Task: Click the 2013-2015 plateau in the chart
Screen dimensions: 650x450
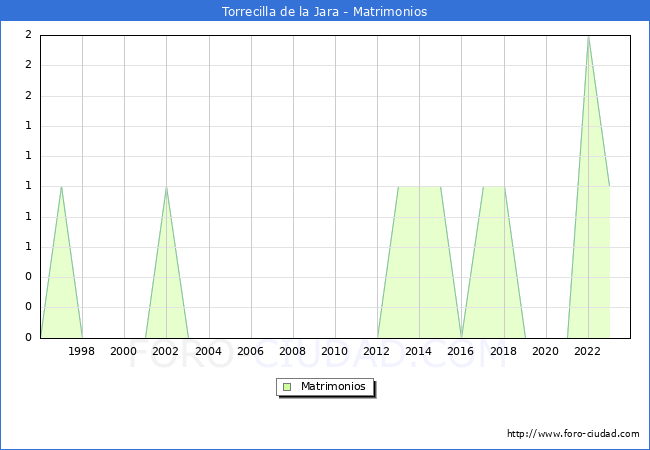Action: point(420,187)
